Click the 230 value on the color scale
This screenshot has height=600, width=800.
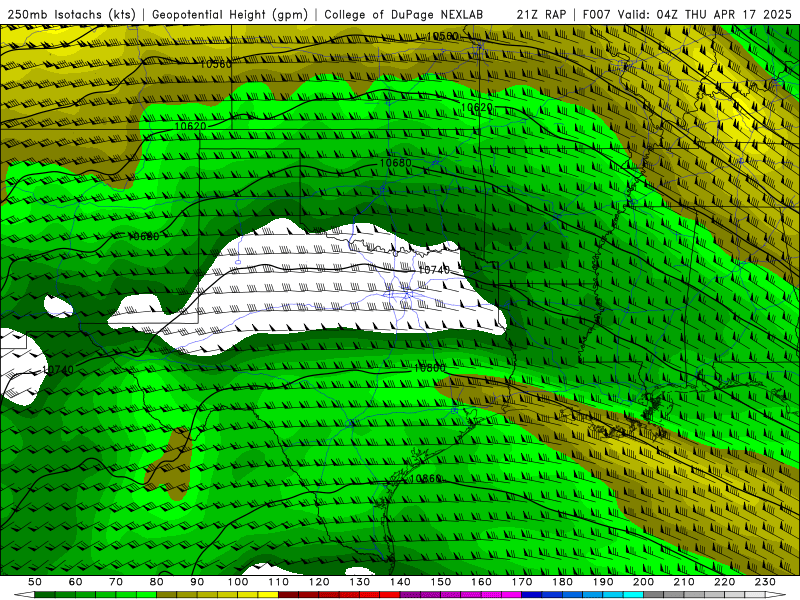coord(765,582)
